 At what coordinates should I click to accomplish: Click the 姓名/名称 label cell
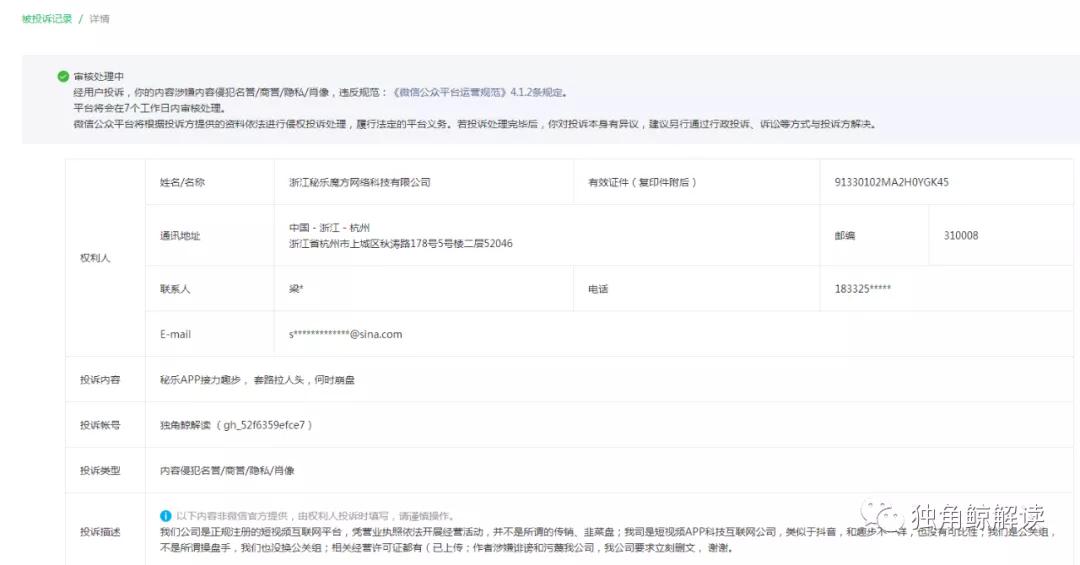[x=210, y=182]
